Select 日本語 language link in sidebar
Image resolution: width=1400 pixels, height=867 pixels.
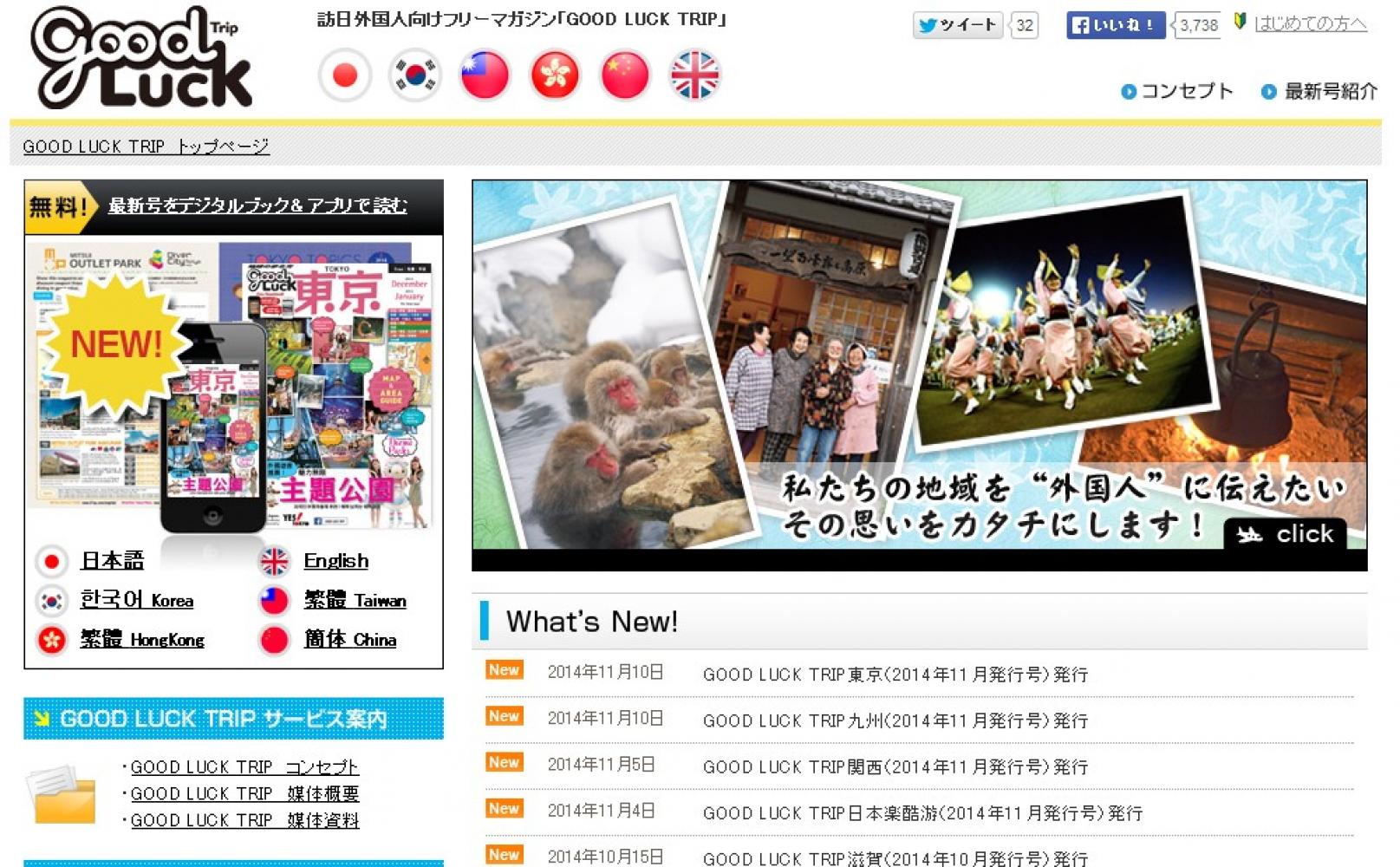click(112, 561)
